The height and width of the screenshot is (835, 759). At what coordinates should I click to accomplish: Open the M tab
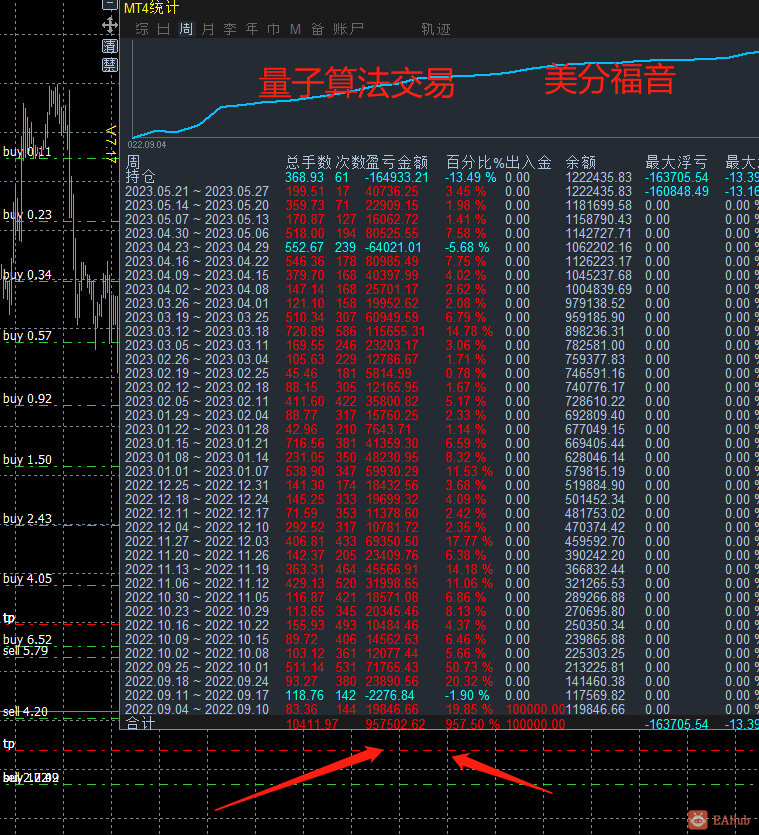tap(295, 29)
